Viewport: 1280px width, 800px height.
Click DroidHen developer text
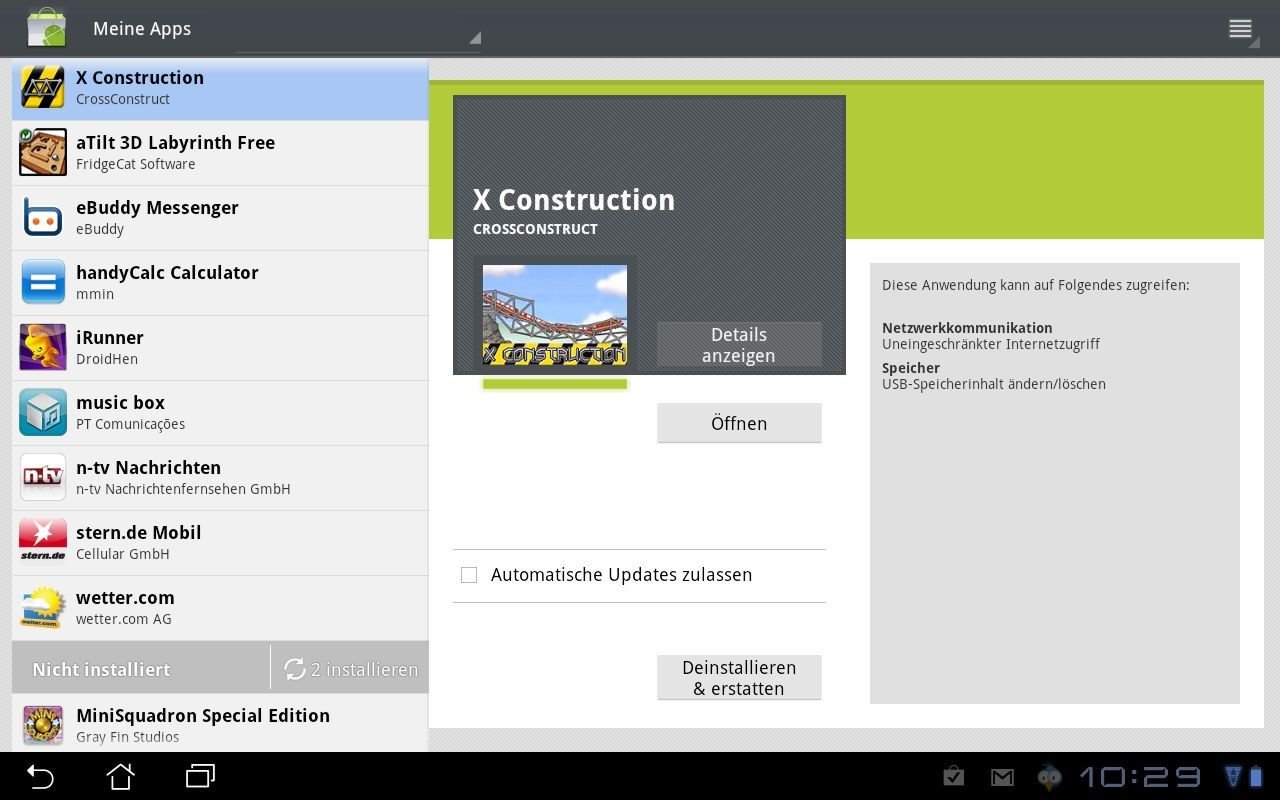(107, 359)
